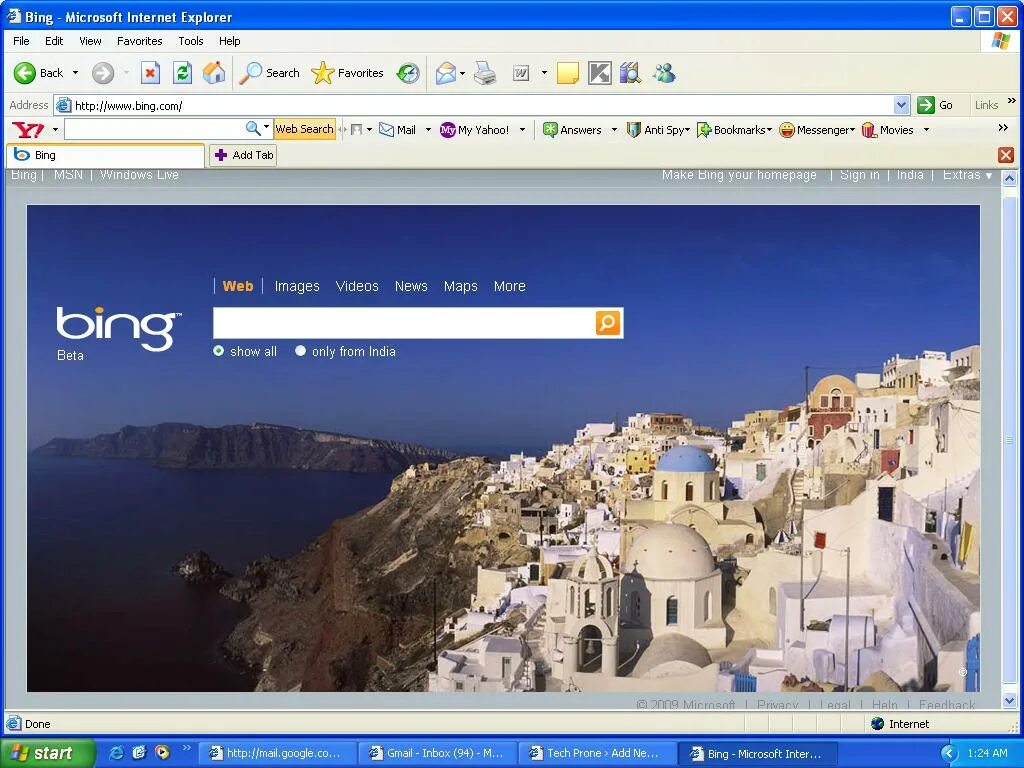Open Yahoo Answers toolbar button
Image resolution: width=1024 pixels, height=768 pixels.
point(572,130)
